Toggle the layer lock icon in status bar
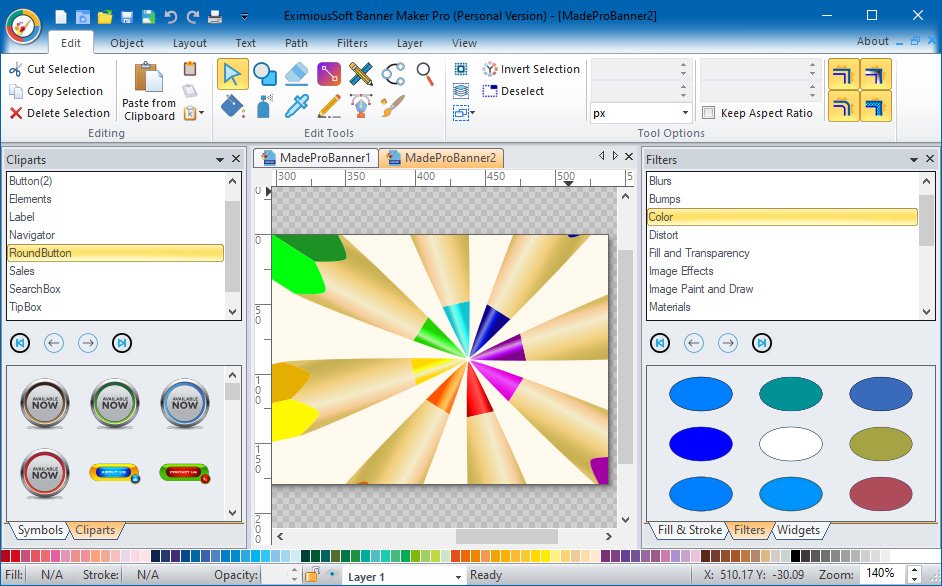The image size is (942, 586). pos(311,575)
